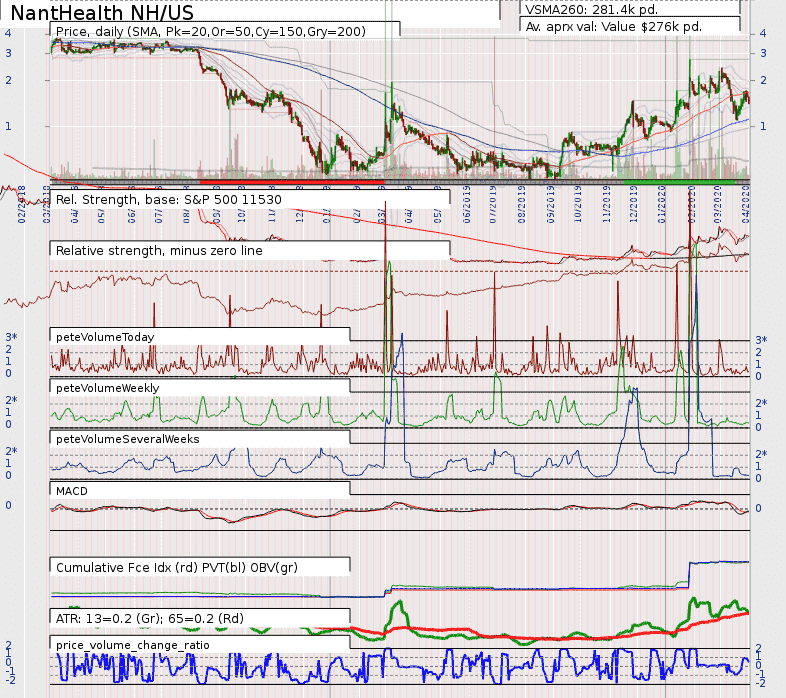This screenshot has width=786, height=698.
Task: Select the Price, daily (SMA...) panel label
Action: [211, 31]
